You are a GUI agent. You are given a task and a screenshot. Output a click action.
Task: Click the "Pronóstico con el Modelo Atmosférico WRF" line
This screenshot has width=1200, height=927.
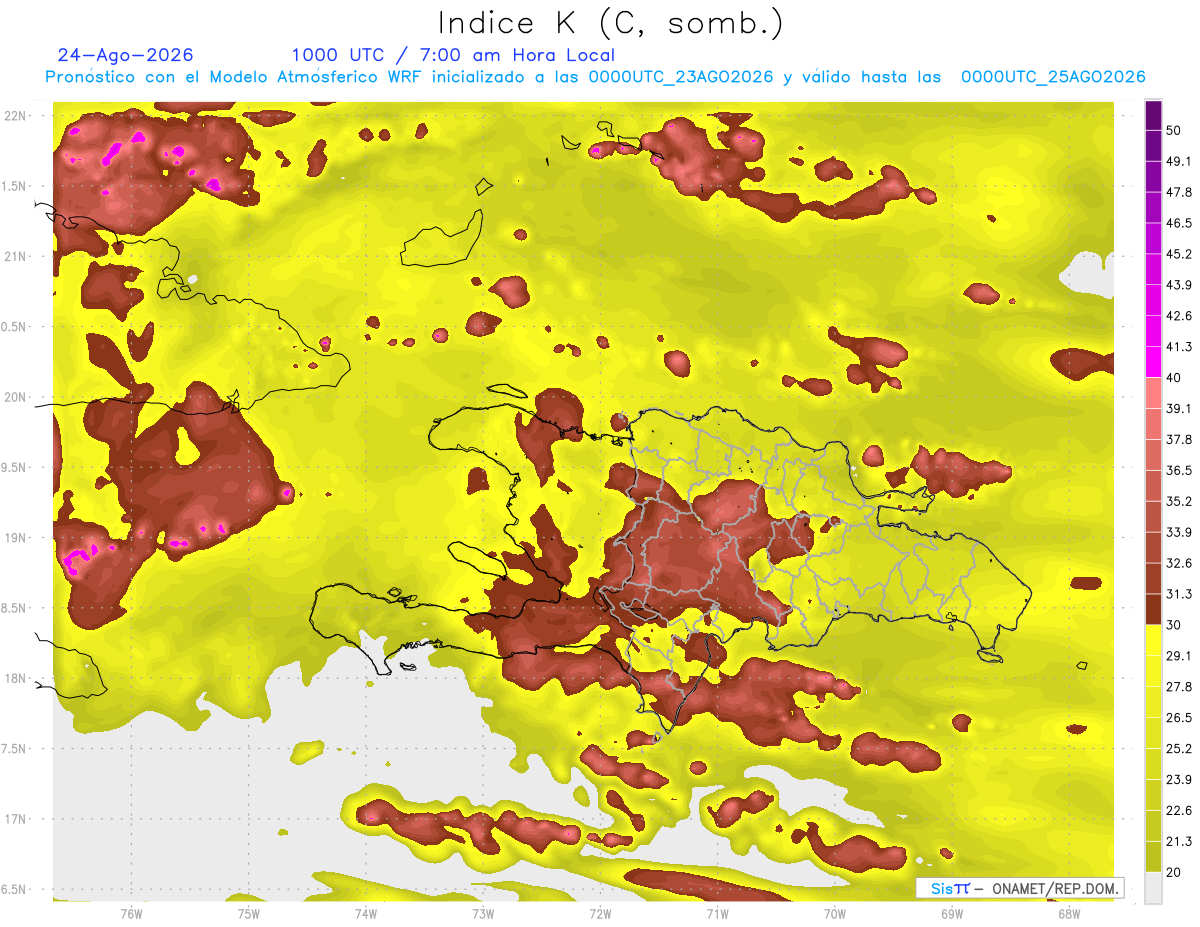[595, 77]
